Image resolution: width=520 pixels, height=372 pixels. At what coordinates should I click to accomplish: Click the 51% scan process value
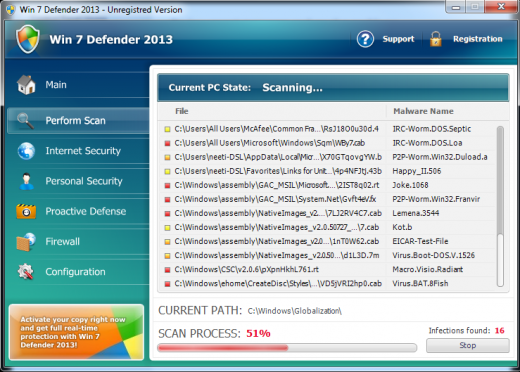(258, 333)
